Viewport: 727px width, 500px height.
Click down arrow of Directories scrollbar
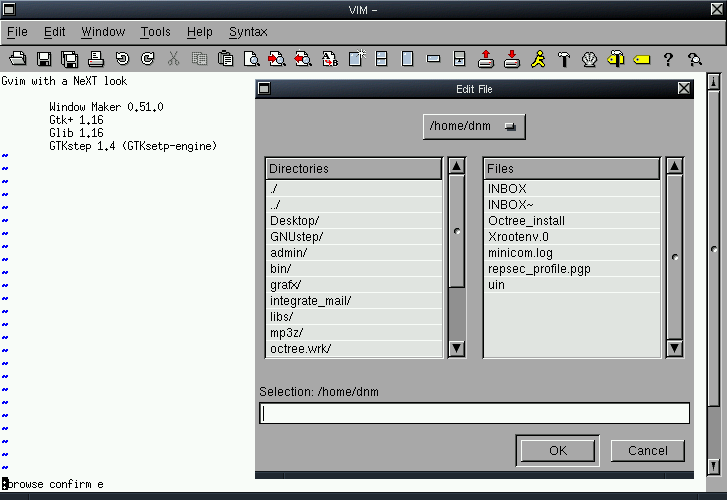click(457, 348)
